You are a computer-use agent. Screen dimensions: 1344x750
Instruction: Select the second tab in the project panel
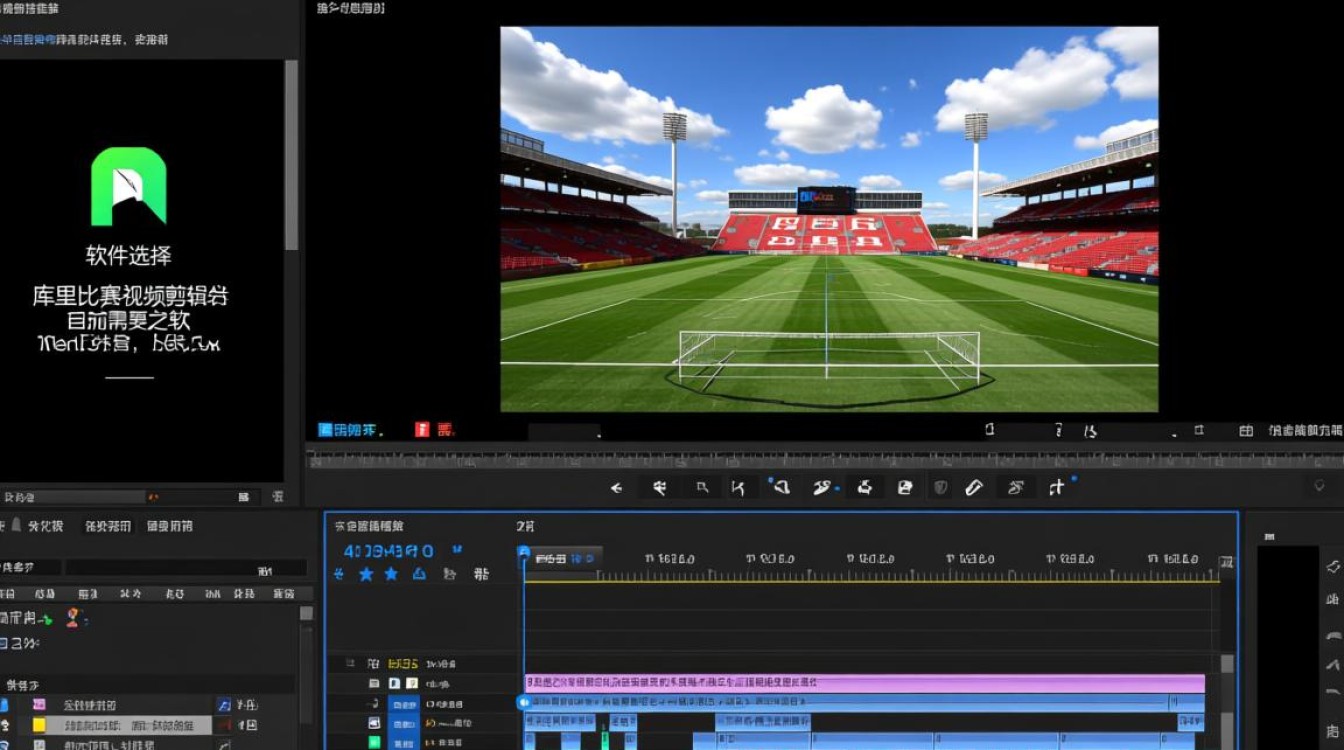107,526
